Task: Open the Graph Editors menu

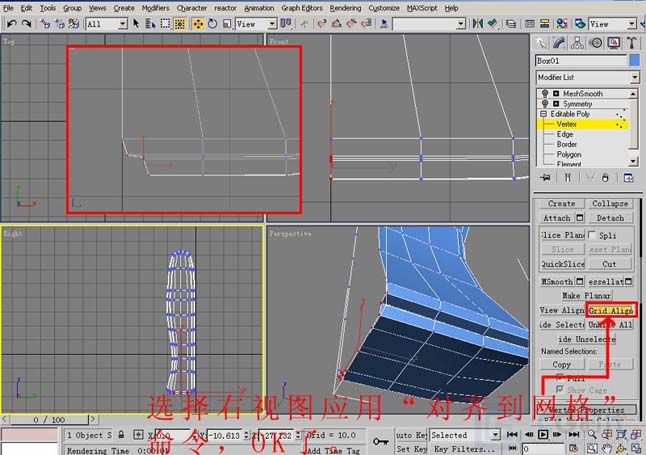Action: (x=302, y=8)
